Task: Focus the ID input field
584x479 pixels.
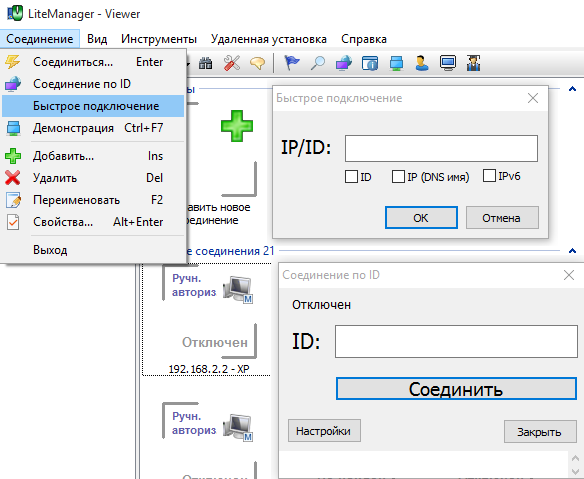Action: tap(456, 341)
